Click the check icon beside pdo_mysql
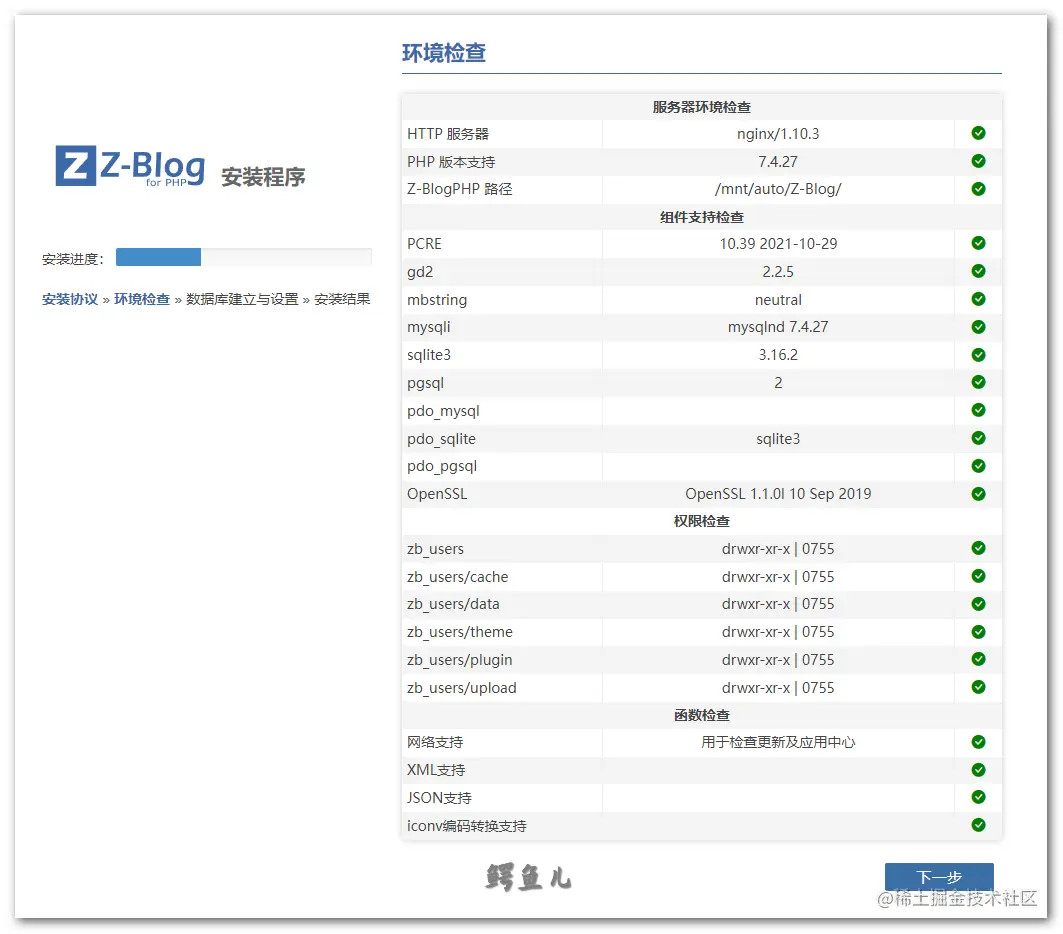 978,410
